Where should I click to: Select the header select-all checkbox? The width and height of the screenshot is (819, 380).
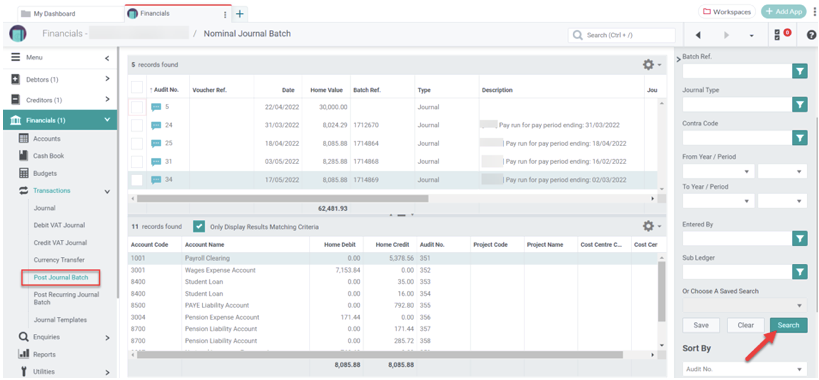(x=136, y=87)
